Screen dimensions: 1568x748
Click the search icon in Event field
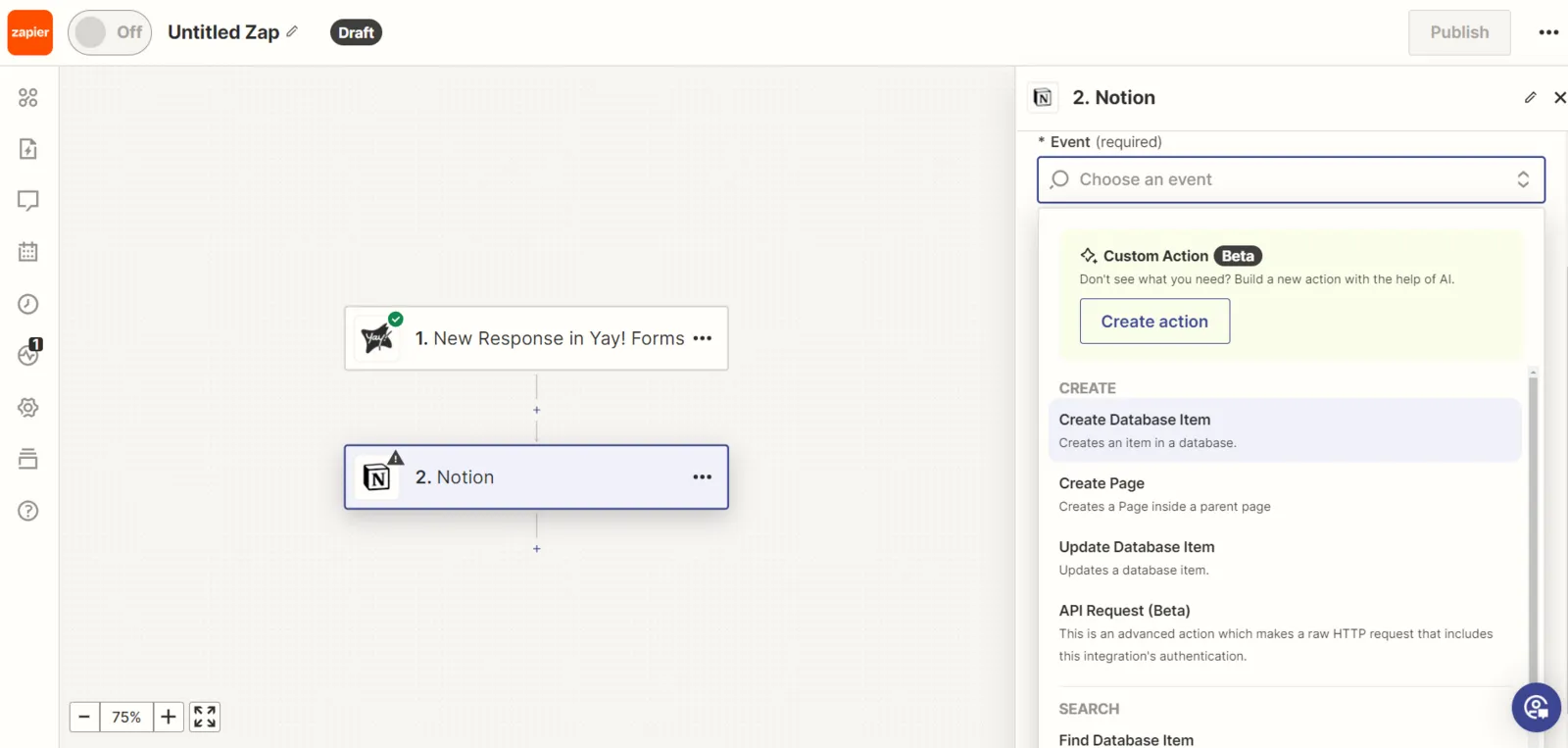pyautogui.click(x=1059, y=179)
